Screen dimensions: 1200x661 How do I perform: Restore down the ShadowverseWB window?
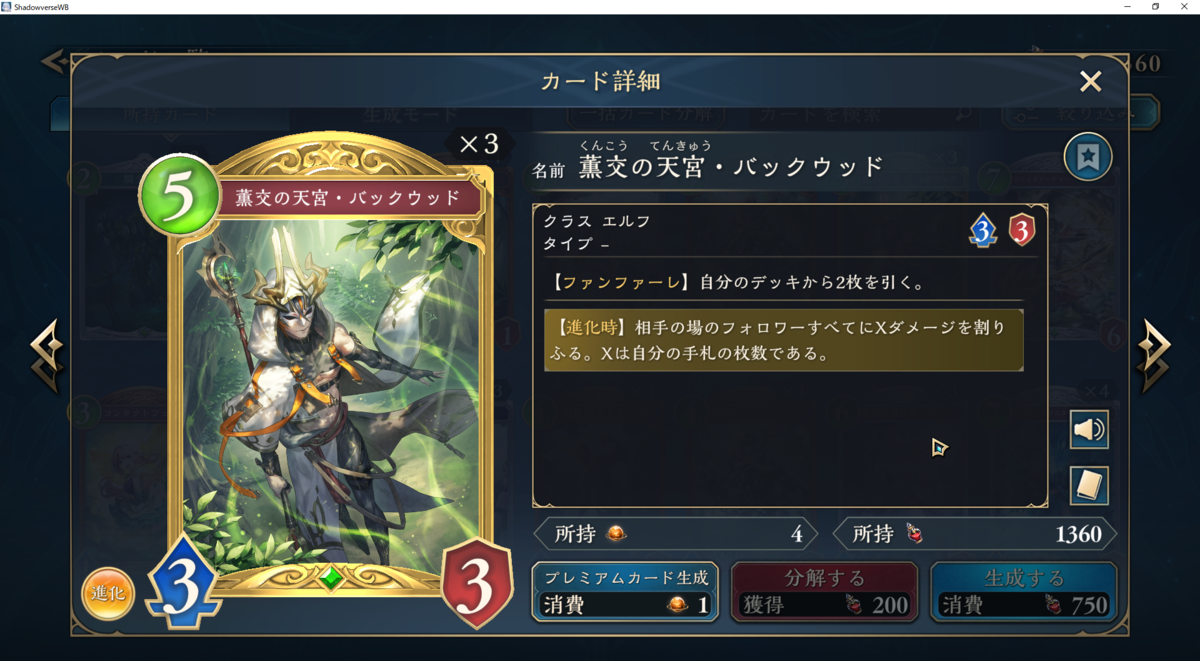point(1155,6)
